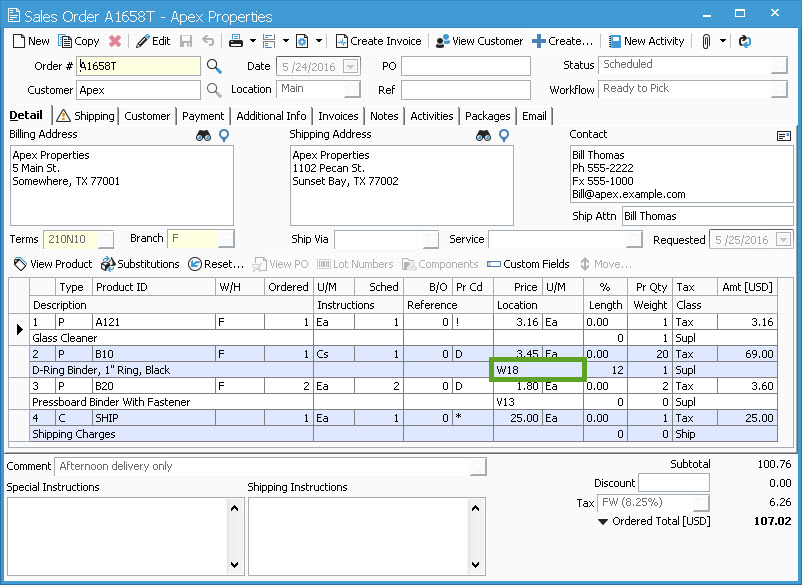Search for an order number using the magnifier

point(214,66)
